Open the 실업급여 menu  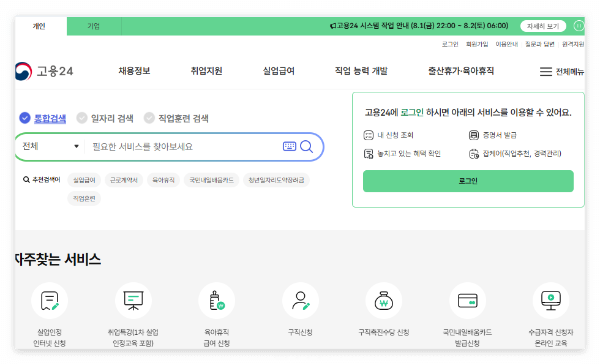coord(279,71)
